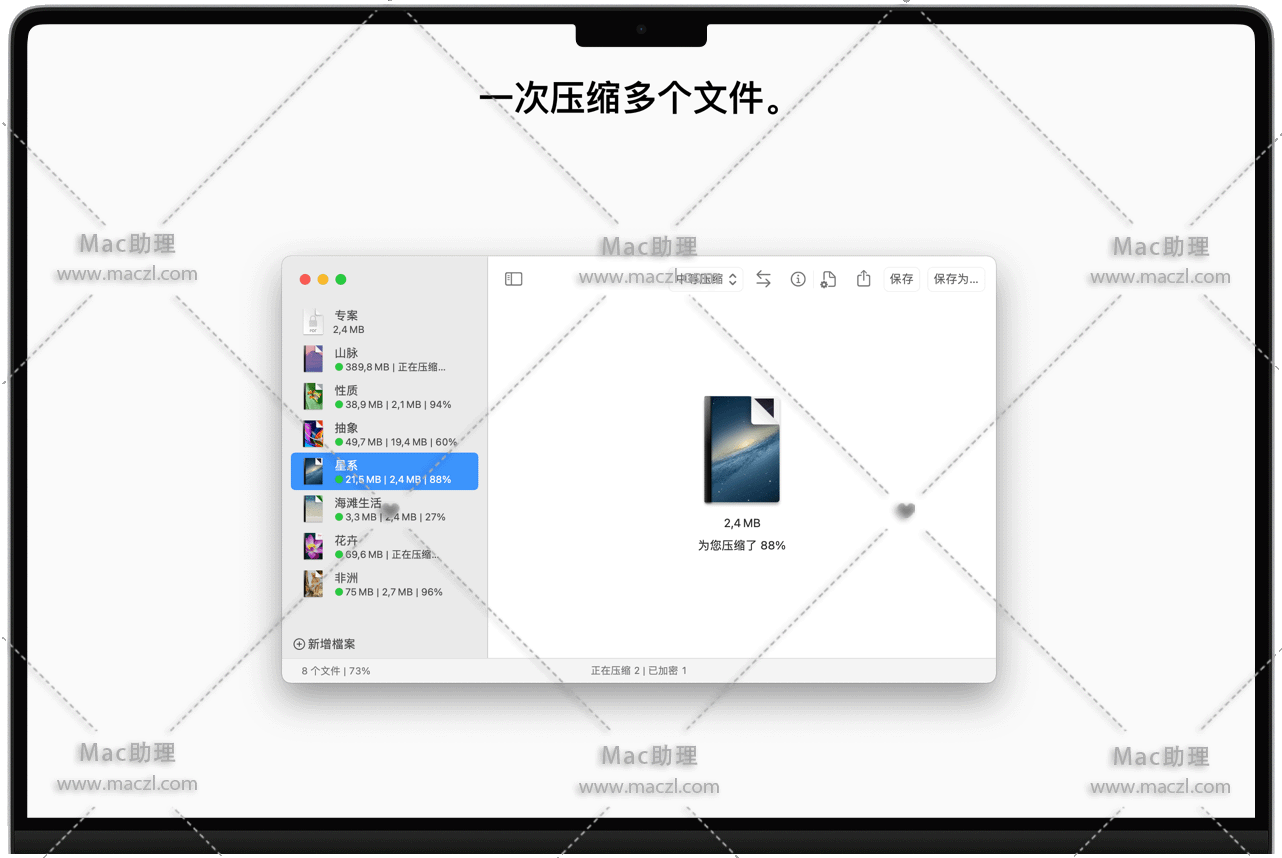Click the 非洲 file thumbnail icon
The height and width of the screenshot is (858, 1282).
coord(314,584)
